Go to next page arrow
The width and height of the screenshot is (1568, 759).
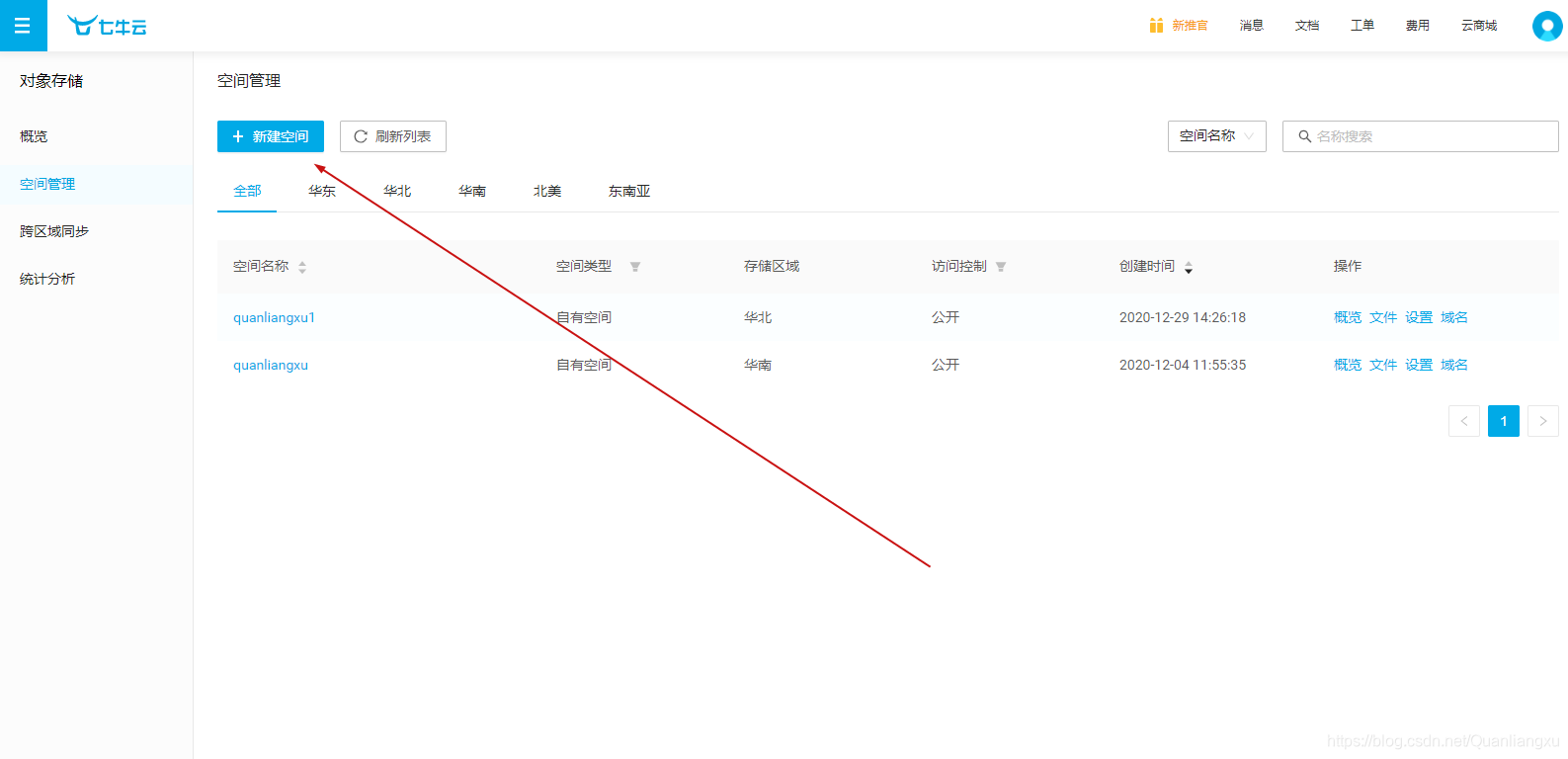pos(1543,421)
